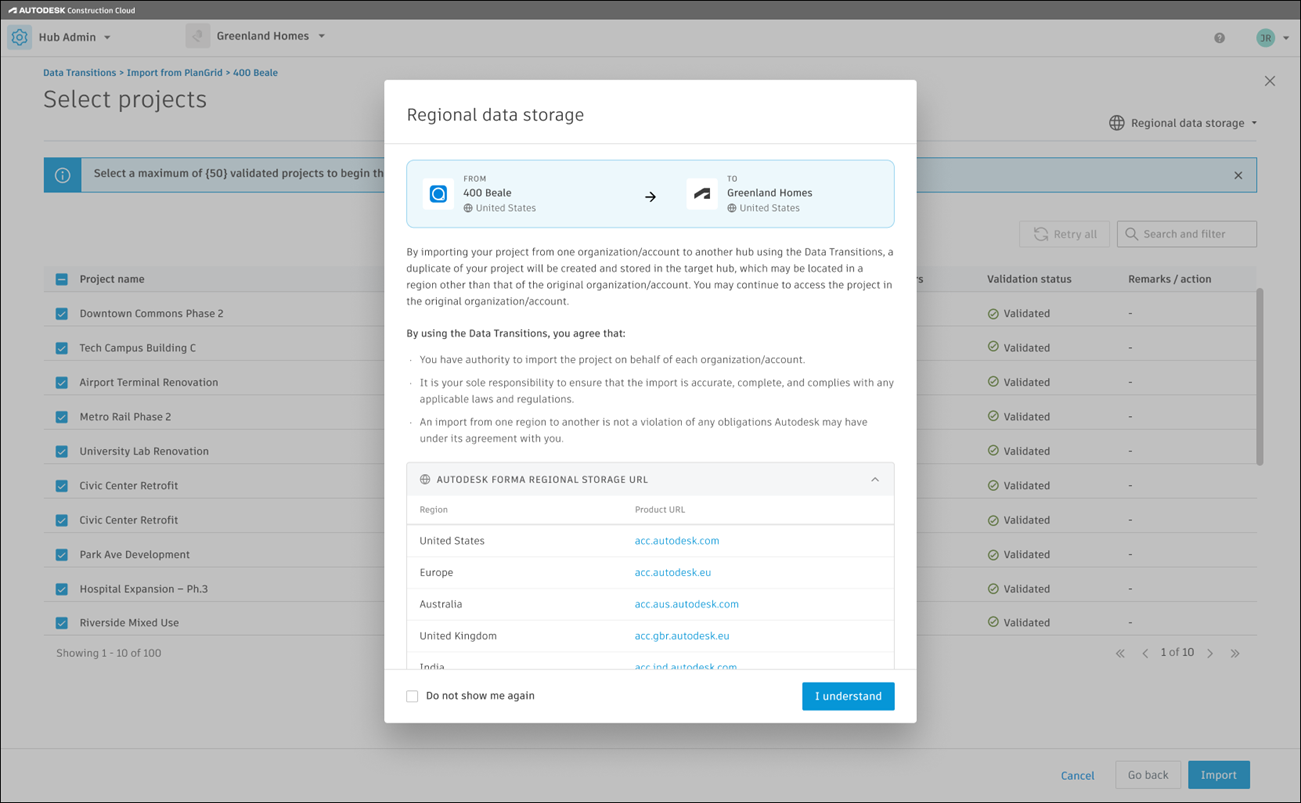Image resolution: width=1301 pixels, height=803 pixels.
Task: Click the validated check icon for Tech Campus Building C
Action: [993, 347]
